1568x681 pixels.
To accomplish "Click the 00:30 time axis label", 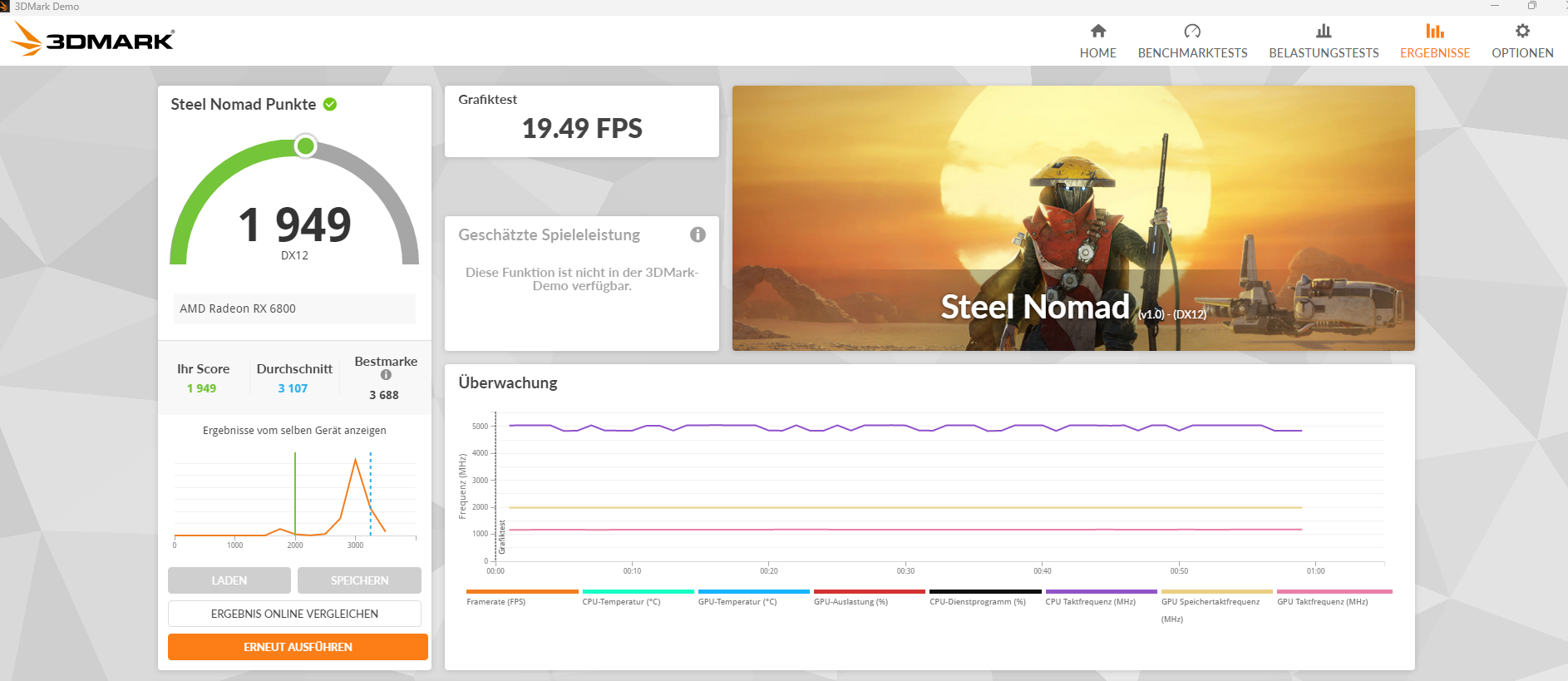I will (905, 571).
